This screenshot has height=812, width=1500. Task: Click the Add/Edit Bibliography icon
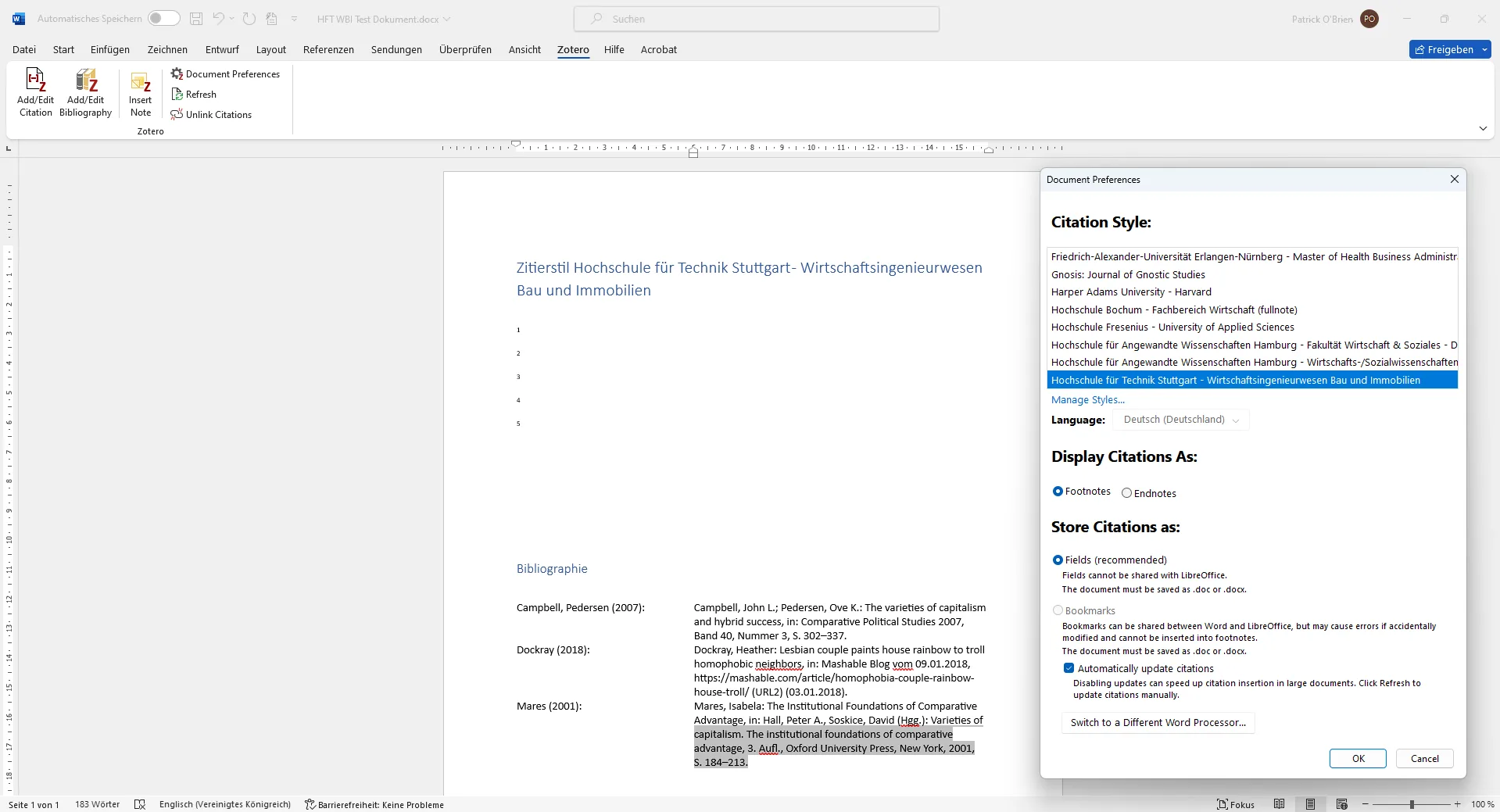click(x=86, y=92)
